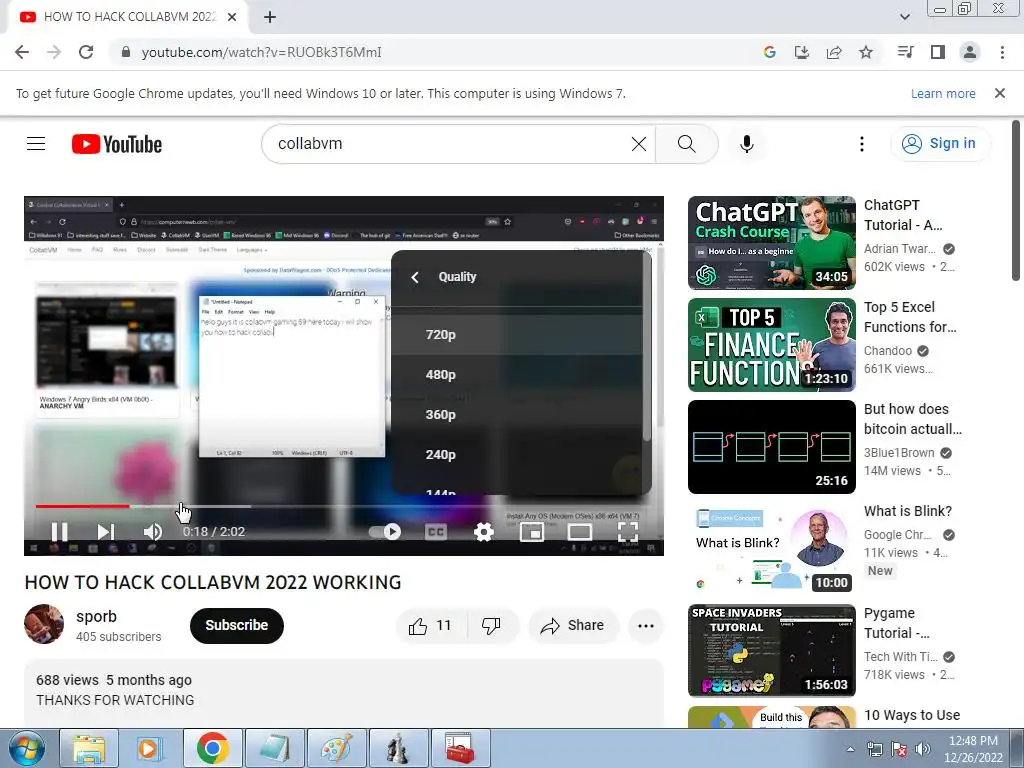Clear the search query with X
The height and width of the screenshot is (768, 1024).
639,144
